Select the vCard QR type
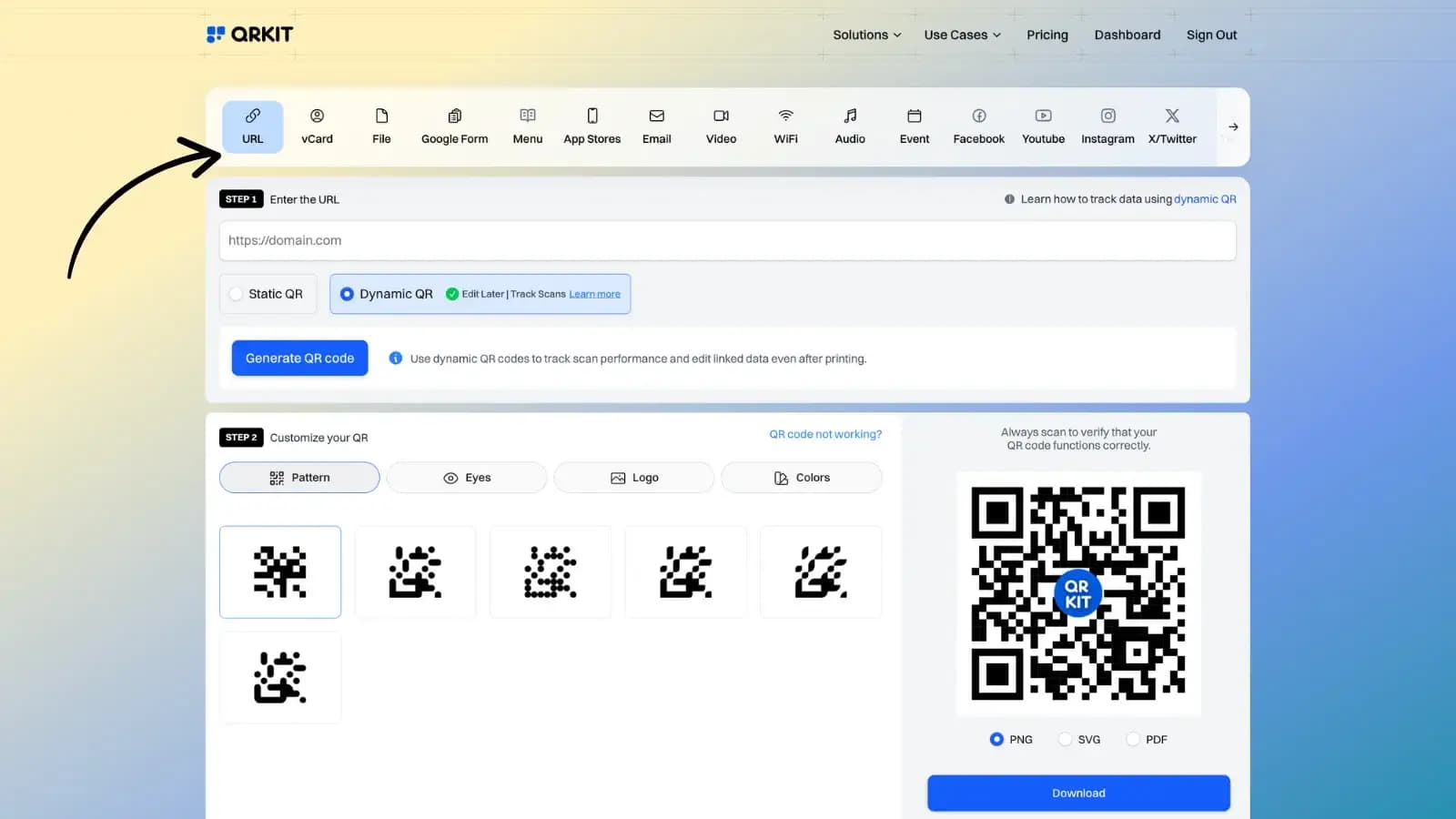The height and width of the screenshot is (819, 1456). click(x=318, y=126)
